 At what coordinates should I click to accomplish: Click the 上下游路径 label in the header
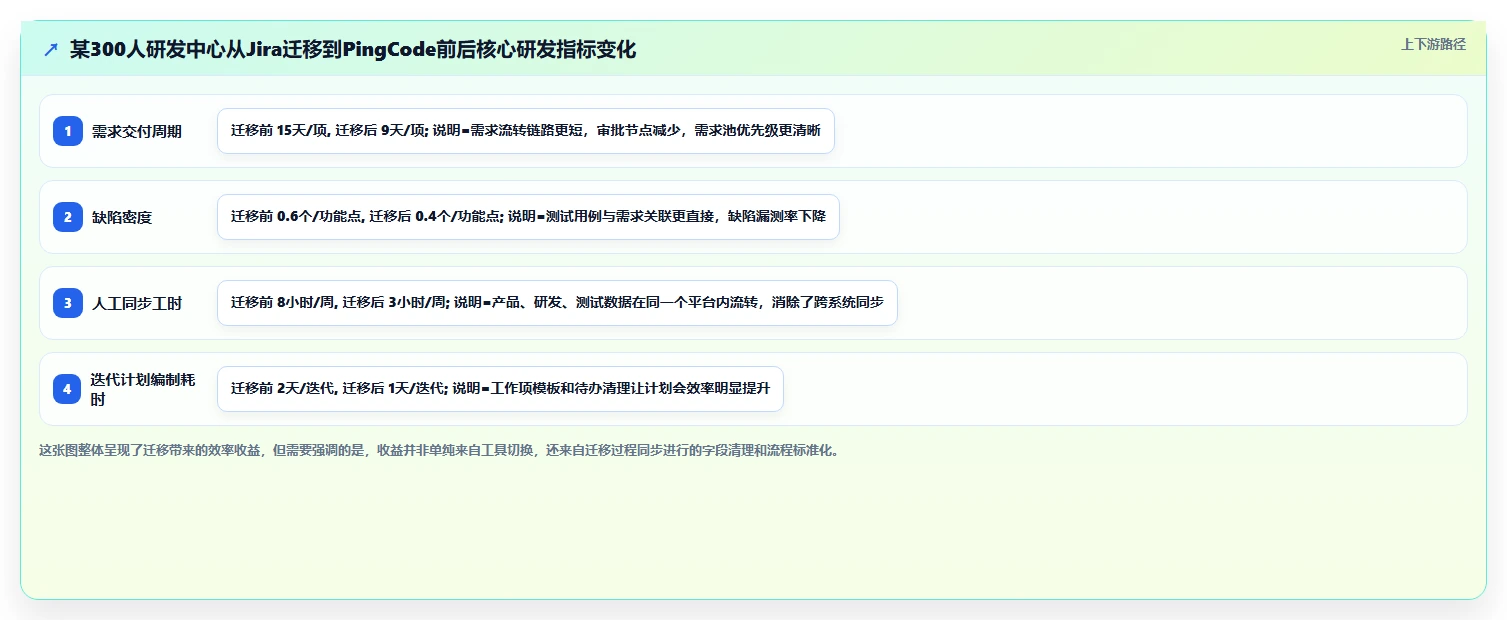coord(1433,44)
